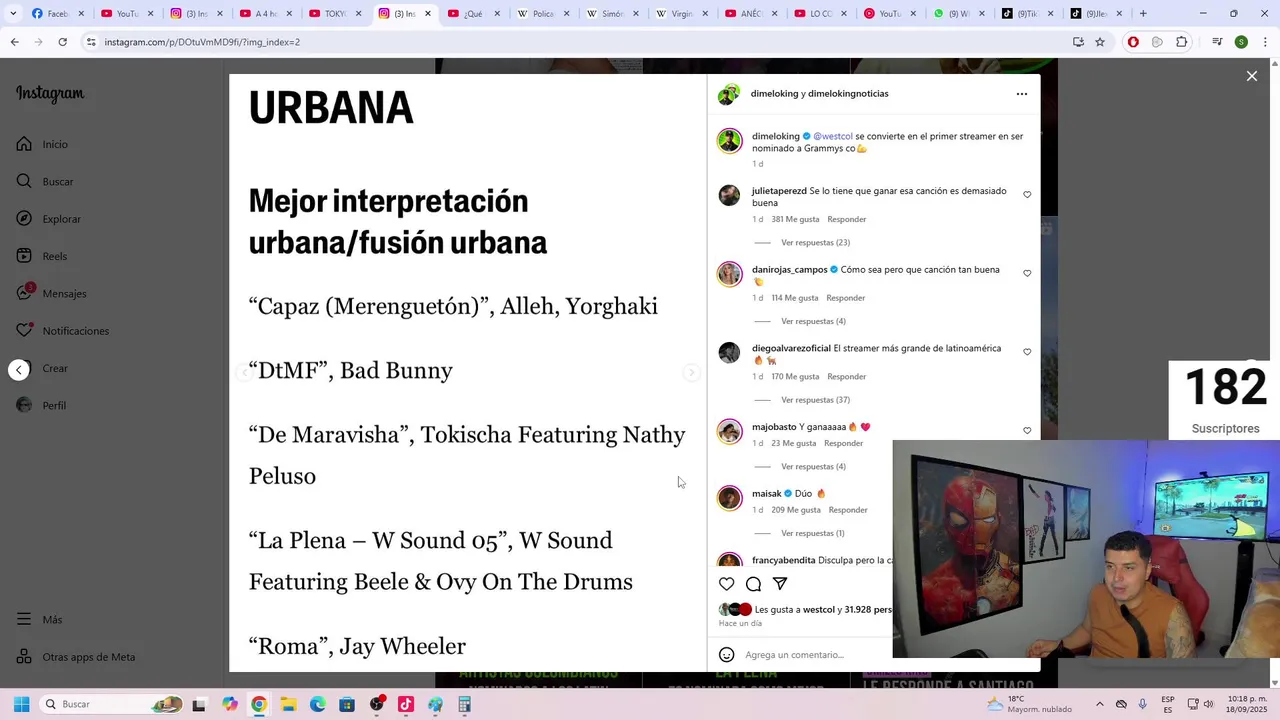Open dimelokingnoticias profile in header
Image resolution: width=1280 pixels, height=720 pixels.
(x=848, y=94)
